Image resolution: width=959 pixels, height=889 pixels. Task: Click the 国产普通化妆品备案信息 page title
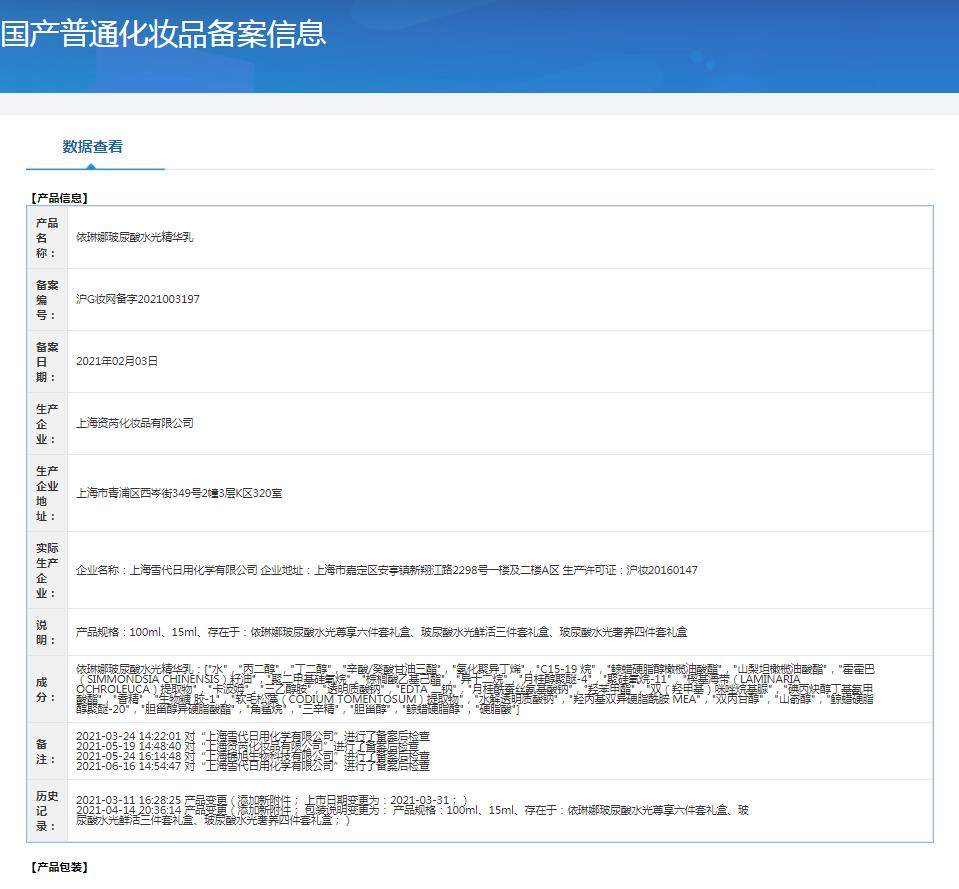163,33
